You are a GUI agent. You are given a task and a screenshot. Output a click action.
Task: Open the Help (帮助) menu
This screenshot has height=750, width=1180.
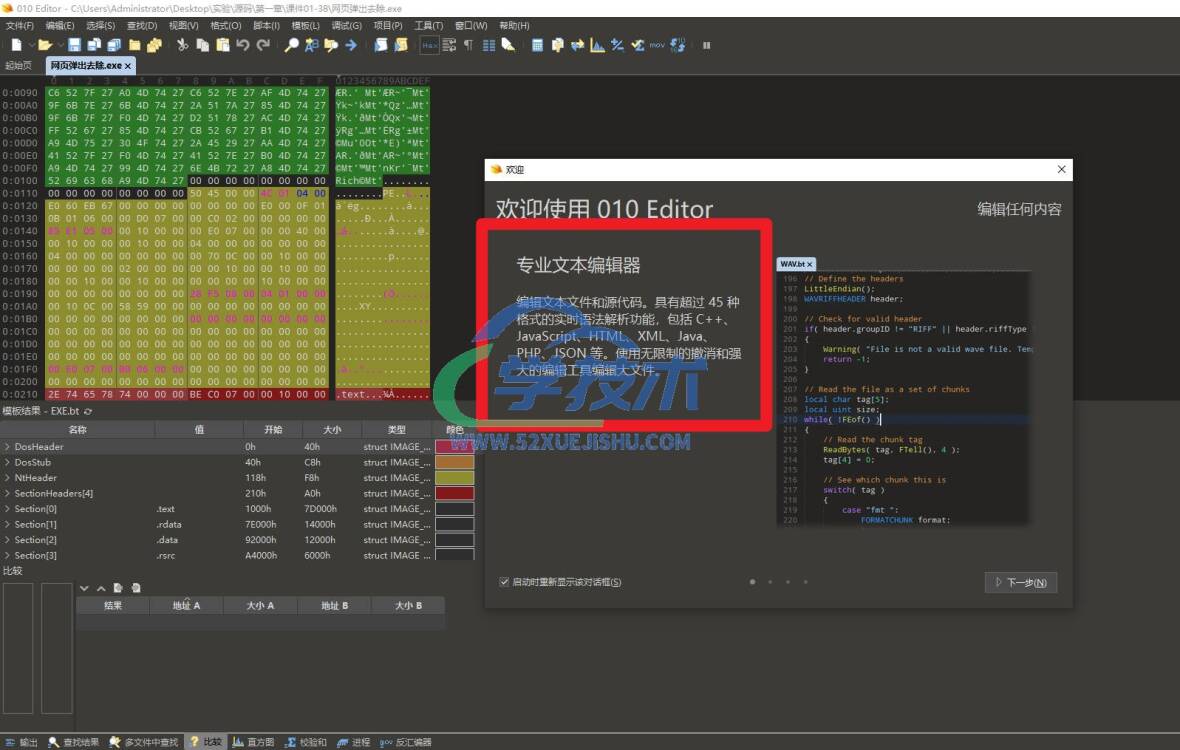pyautogui.click(x=515, y=26)
